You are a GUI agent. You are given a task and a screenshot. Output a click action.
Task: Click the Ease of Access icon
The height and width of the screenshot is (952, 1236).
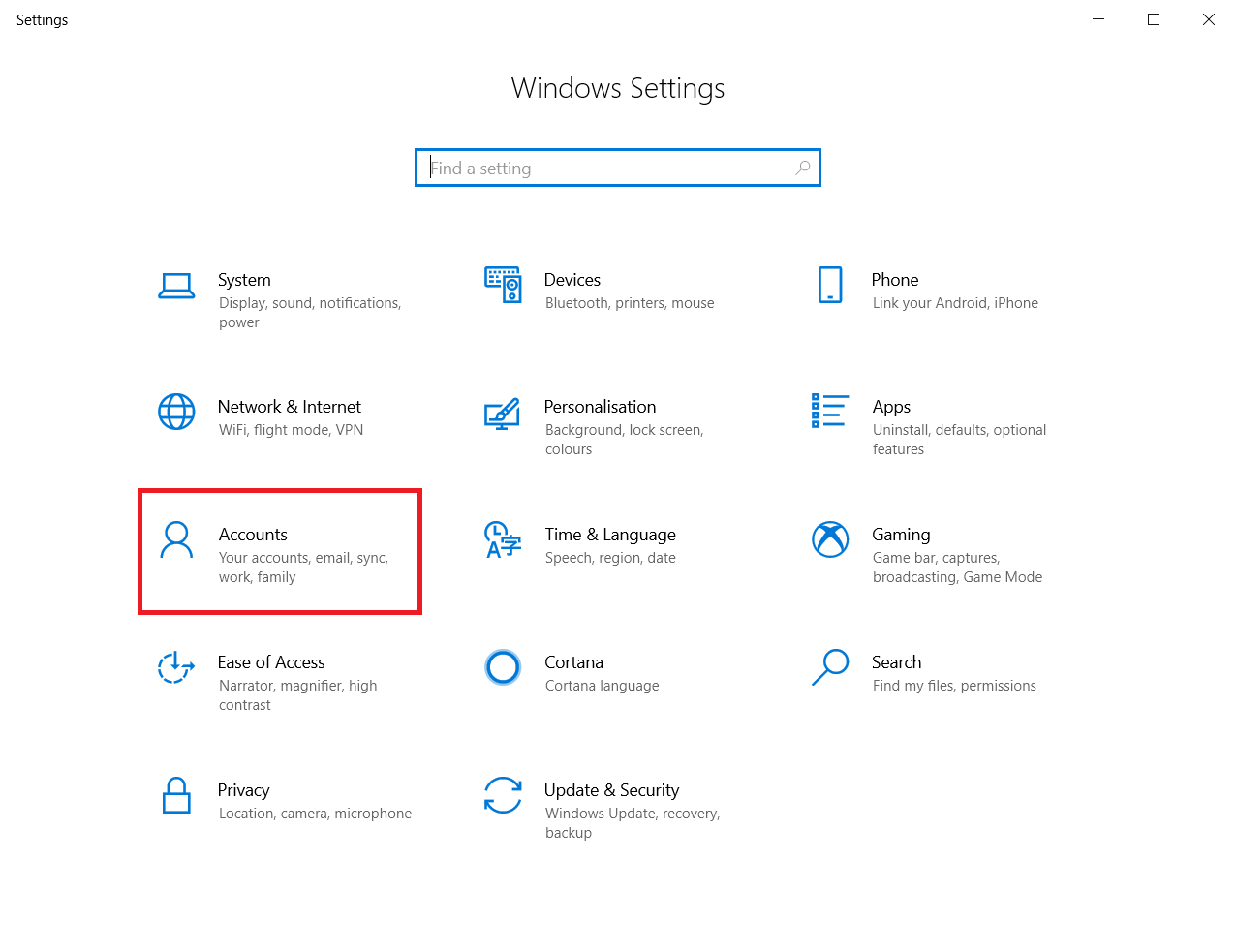point(176,667)
